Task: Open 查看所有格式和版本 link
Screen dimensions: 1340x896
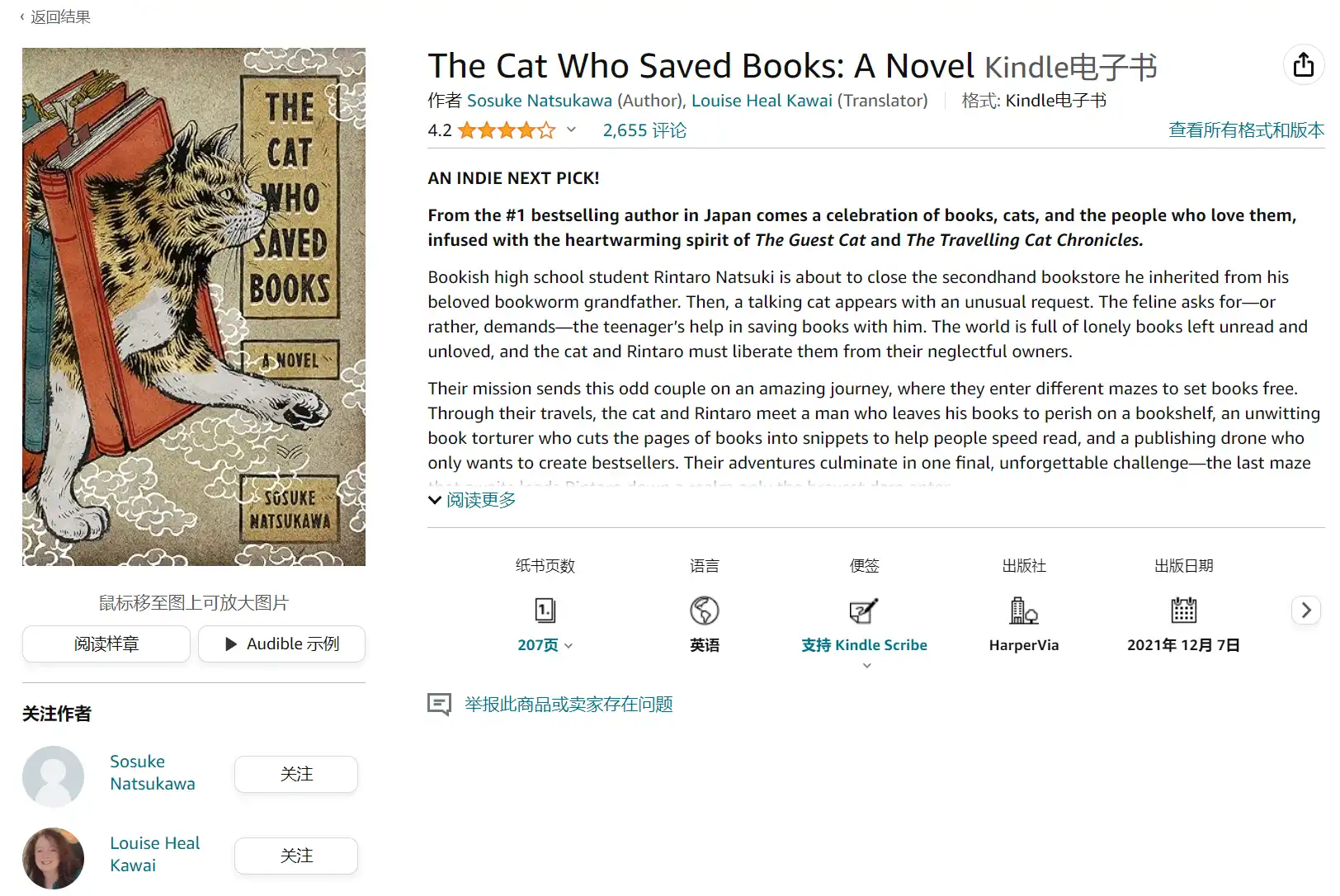Action: point(1245,130)
